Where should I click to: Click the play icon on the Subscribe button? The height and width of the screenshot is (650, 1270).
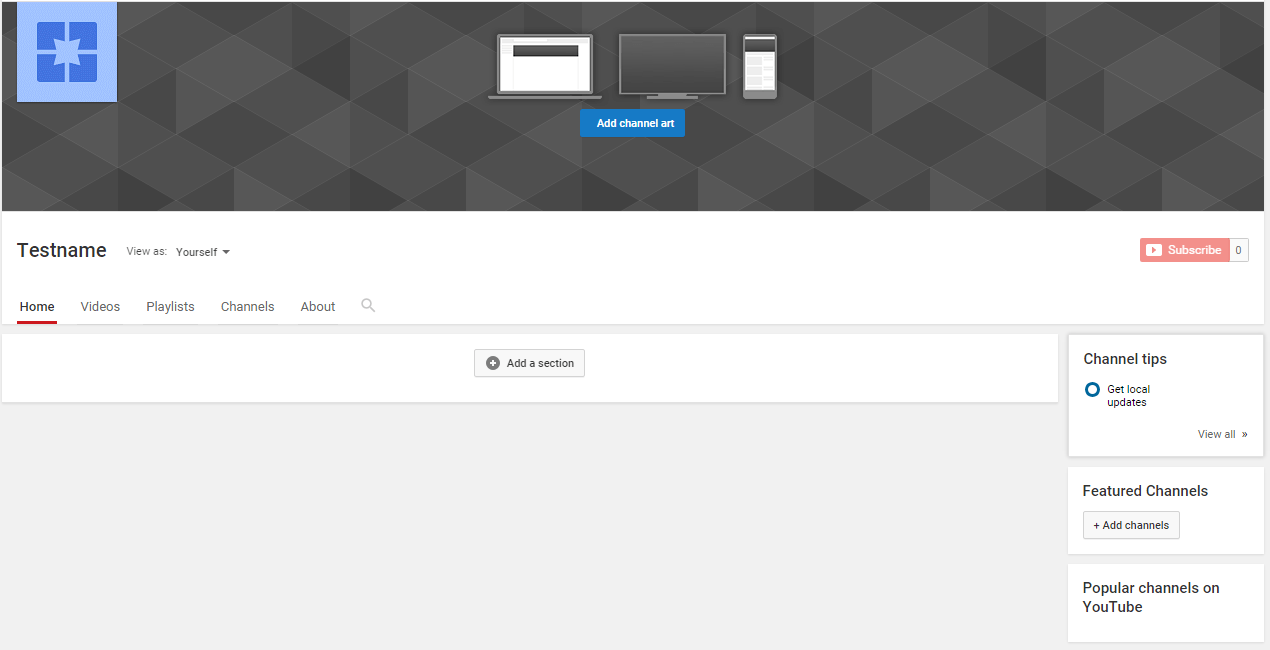tap(1155, 249)
